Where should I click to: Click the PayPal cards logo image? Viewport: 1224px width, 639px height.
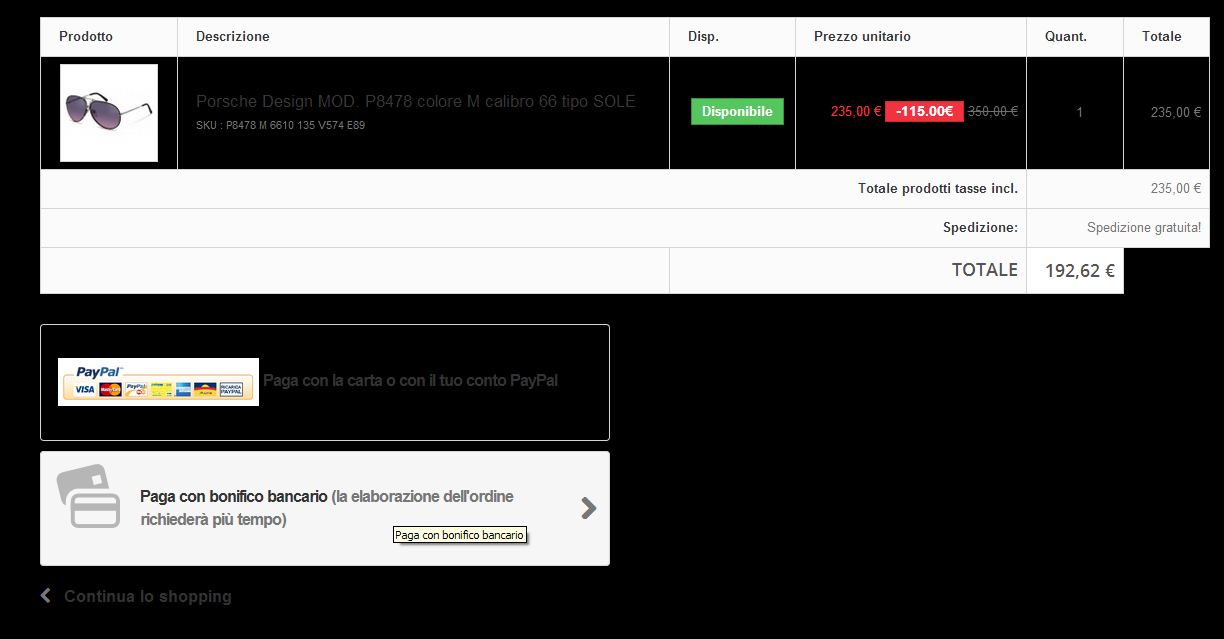158,382
